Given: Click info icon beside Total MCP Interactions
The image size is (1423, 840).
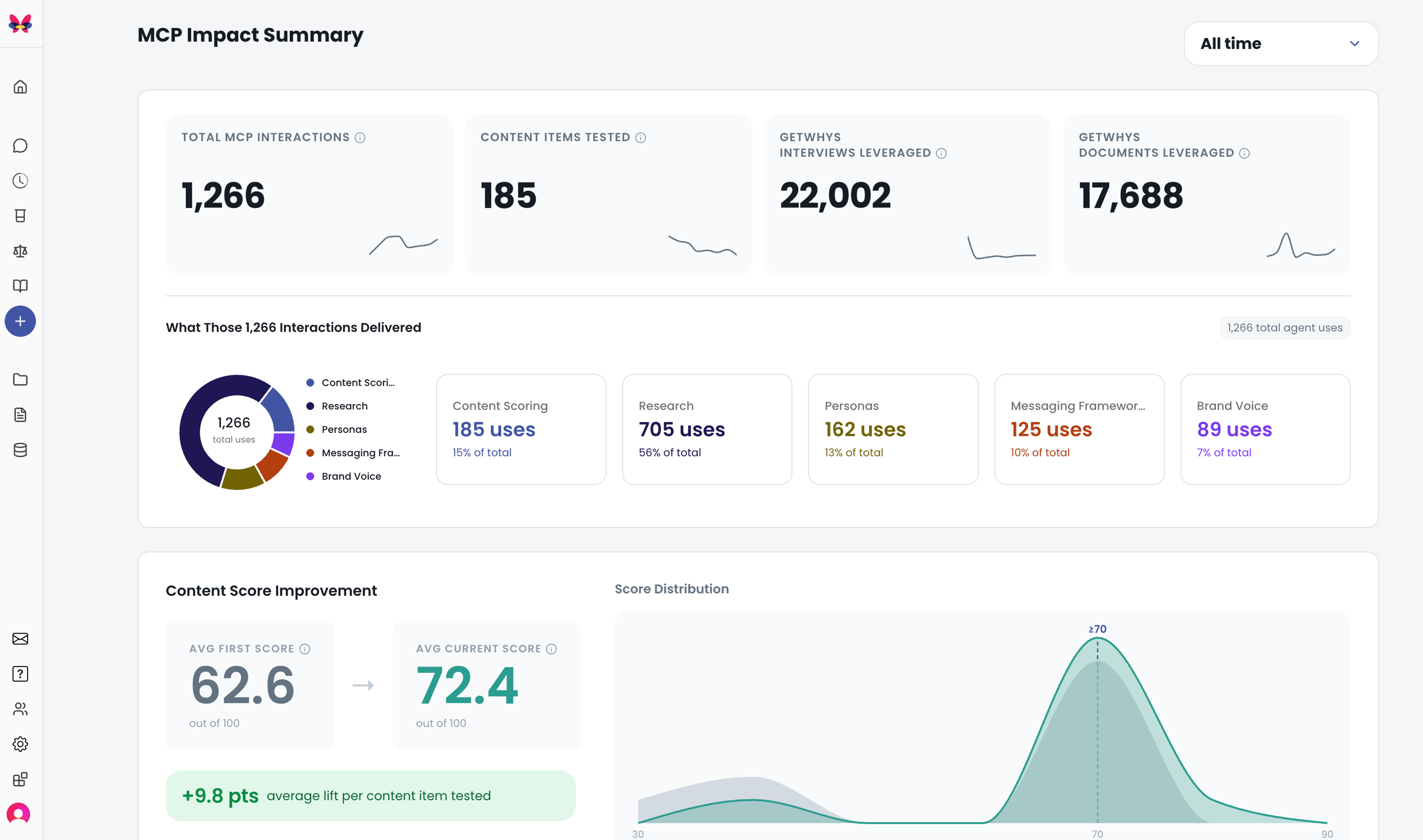Looking at the screenshot, I should pyautogui.click(x=360, y=137).
